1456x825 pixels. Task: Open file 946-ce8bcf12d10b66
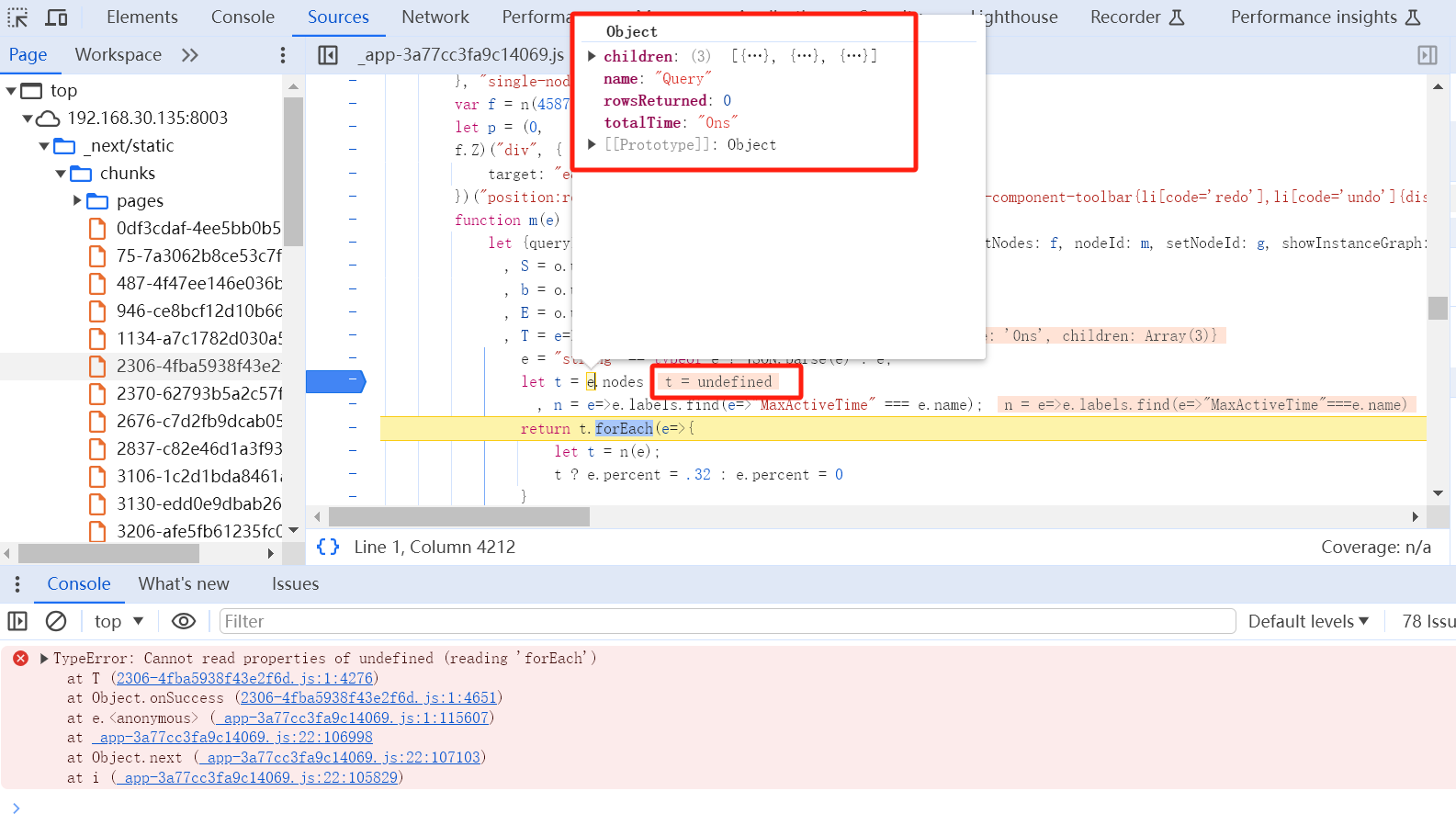(198, 311)
